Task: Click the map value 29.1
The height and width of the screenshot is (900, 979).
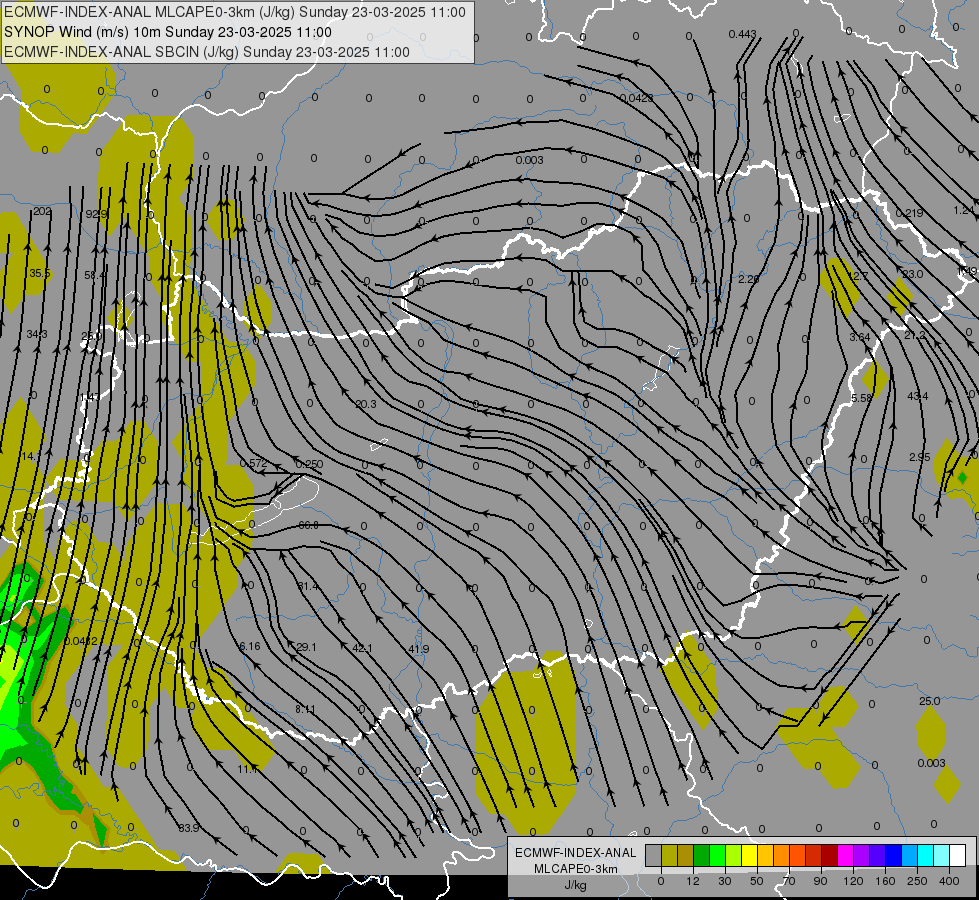Action: 306,647
